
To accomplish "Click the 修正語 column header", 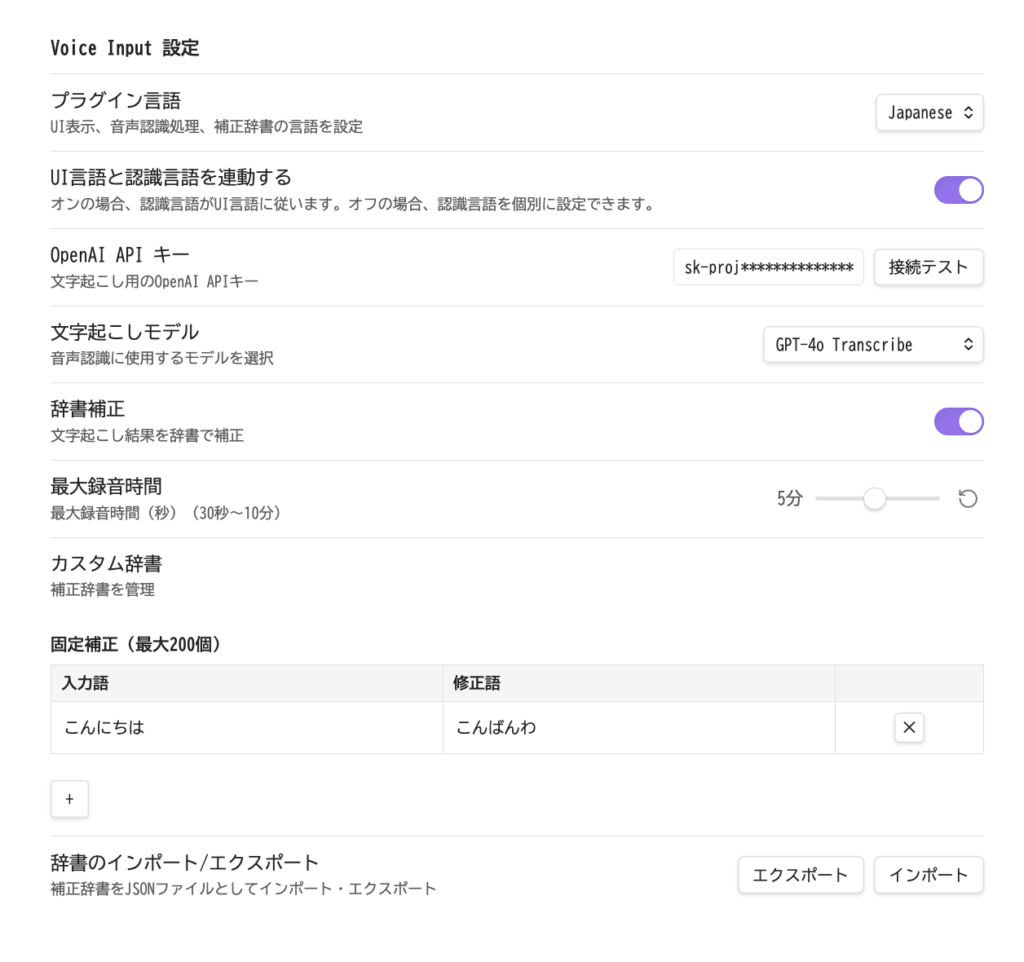I will (x=477, y=683).
